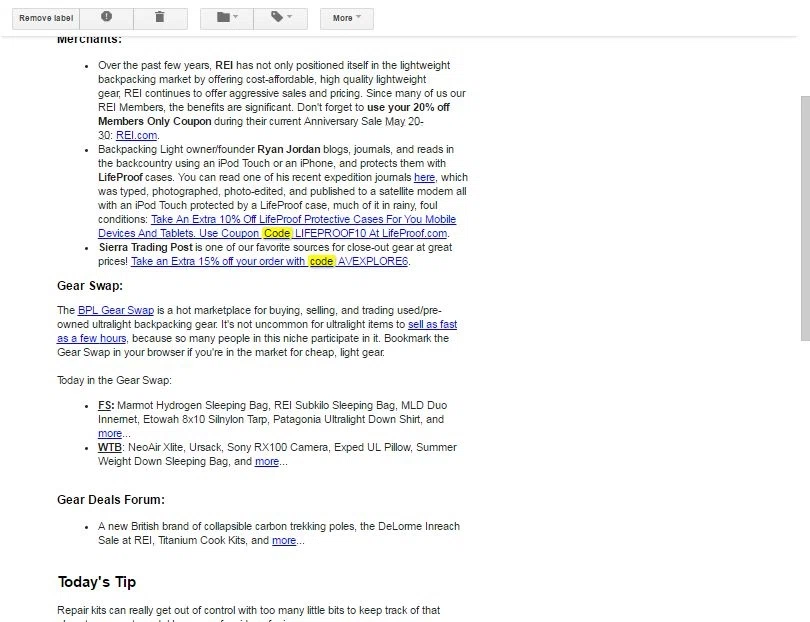Click the bold 'Sierra Trading Post' text
This screenshot has height=622, width=810.
(x=146, y=247)
